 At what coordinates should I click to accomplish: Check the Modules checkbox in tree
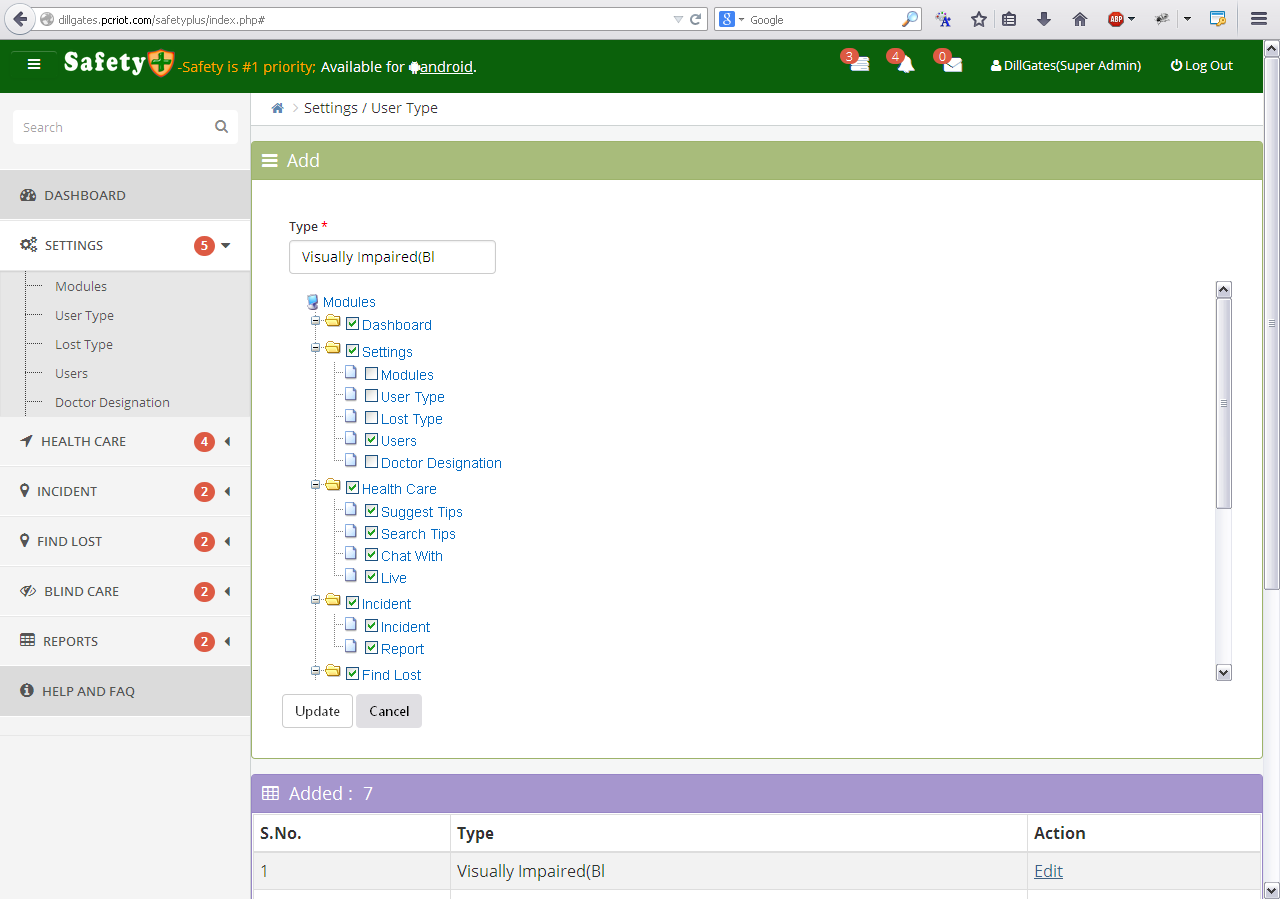coord(371,374)
